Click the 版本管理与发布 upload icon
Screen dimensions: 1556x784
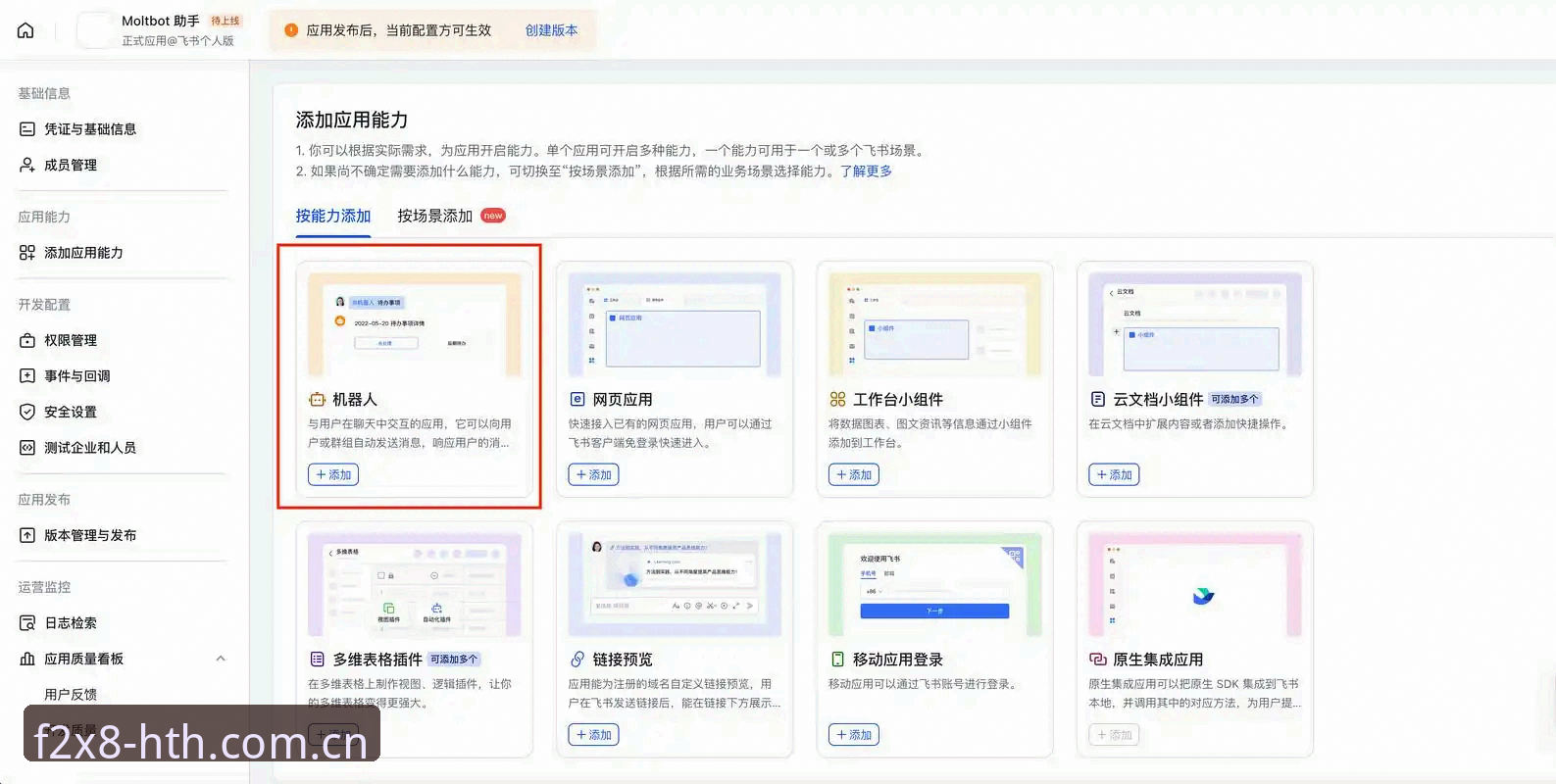coord(27,535)
